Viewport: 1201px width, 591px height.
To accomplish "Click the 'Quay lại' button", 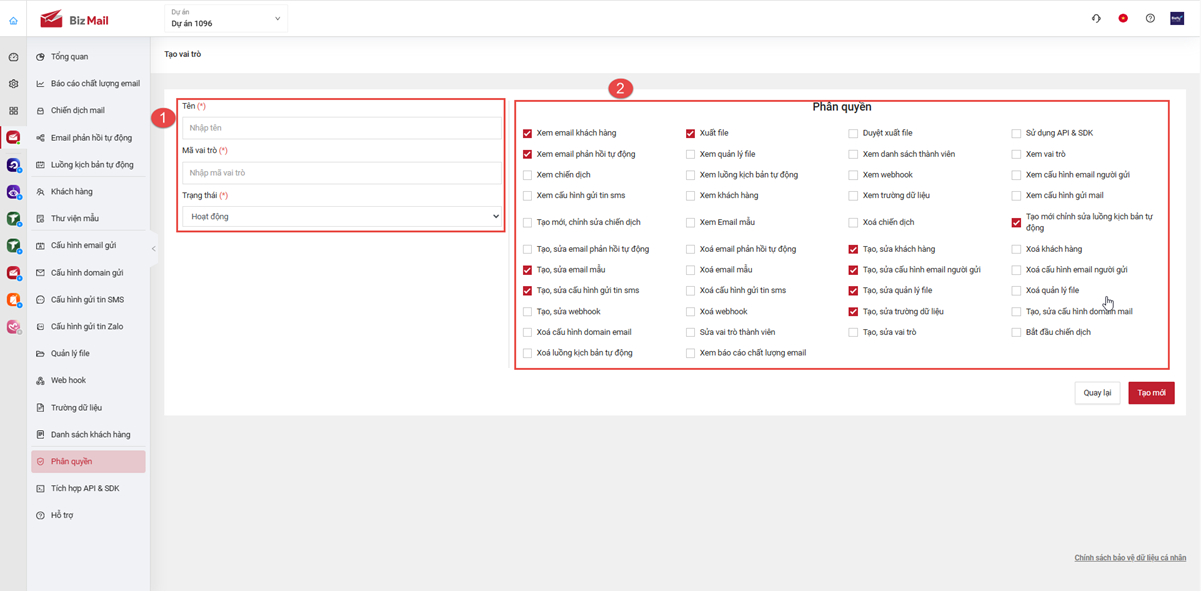I will click(1097, 393).
